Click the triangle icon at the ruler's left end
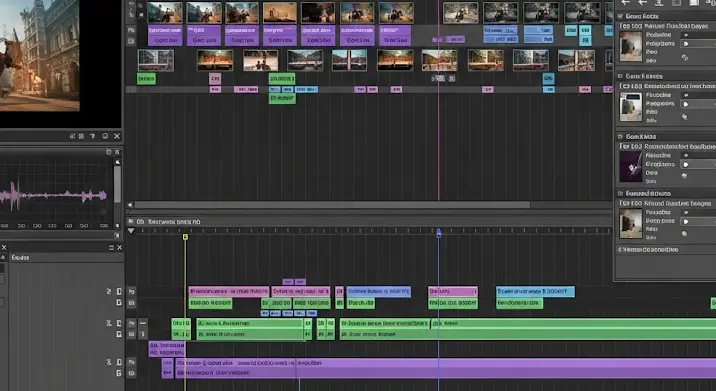The height and width of the screenshot is (391, 716). click(131, 231)
